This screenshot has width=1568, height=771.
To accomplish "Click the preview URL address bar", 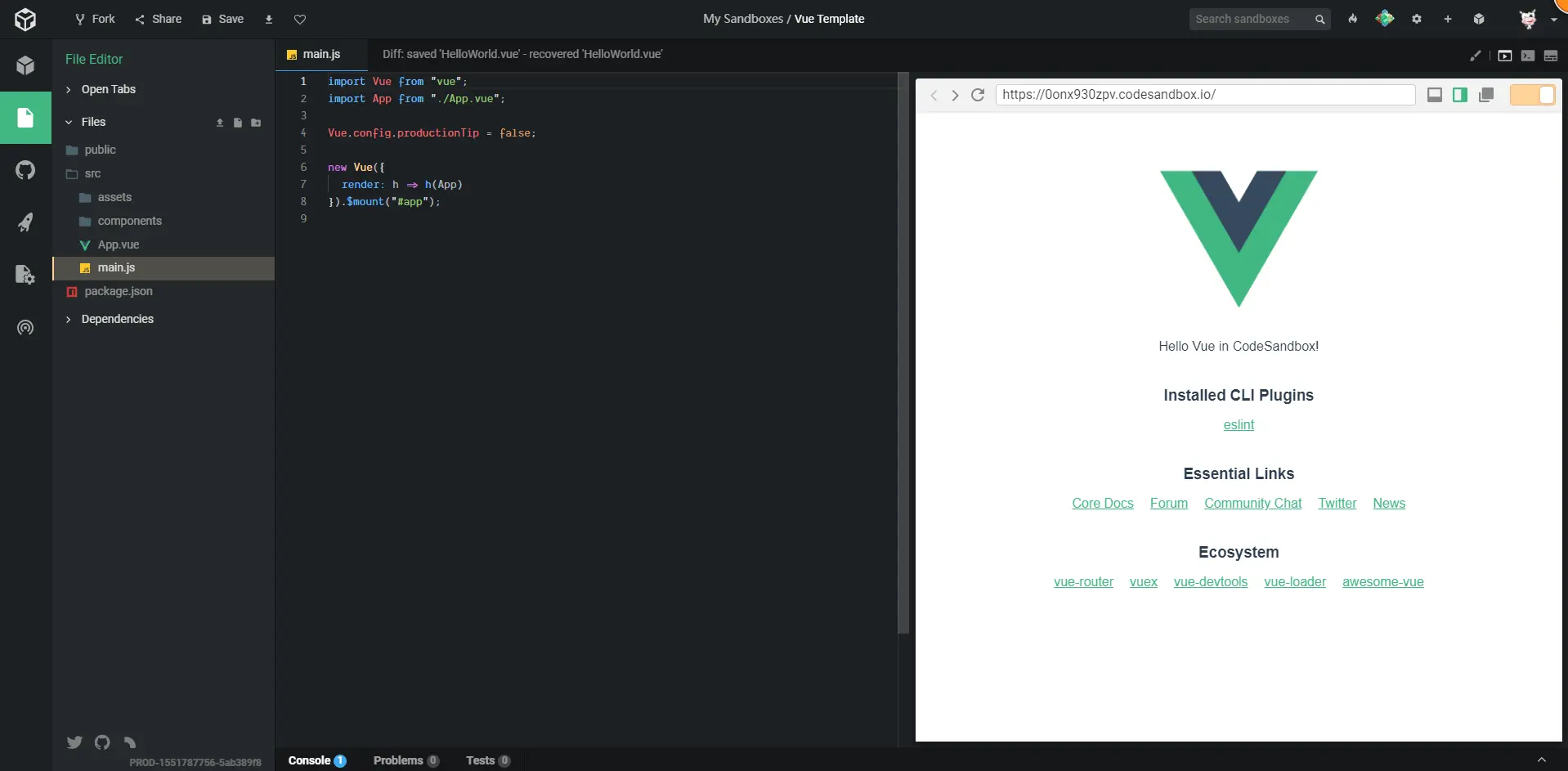I will [1205, 95].
